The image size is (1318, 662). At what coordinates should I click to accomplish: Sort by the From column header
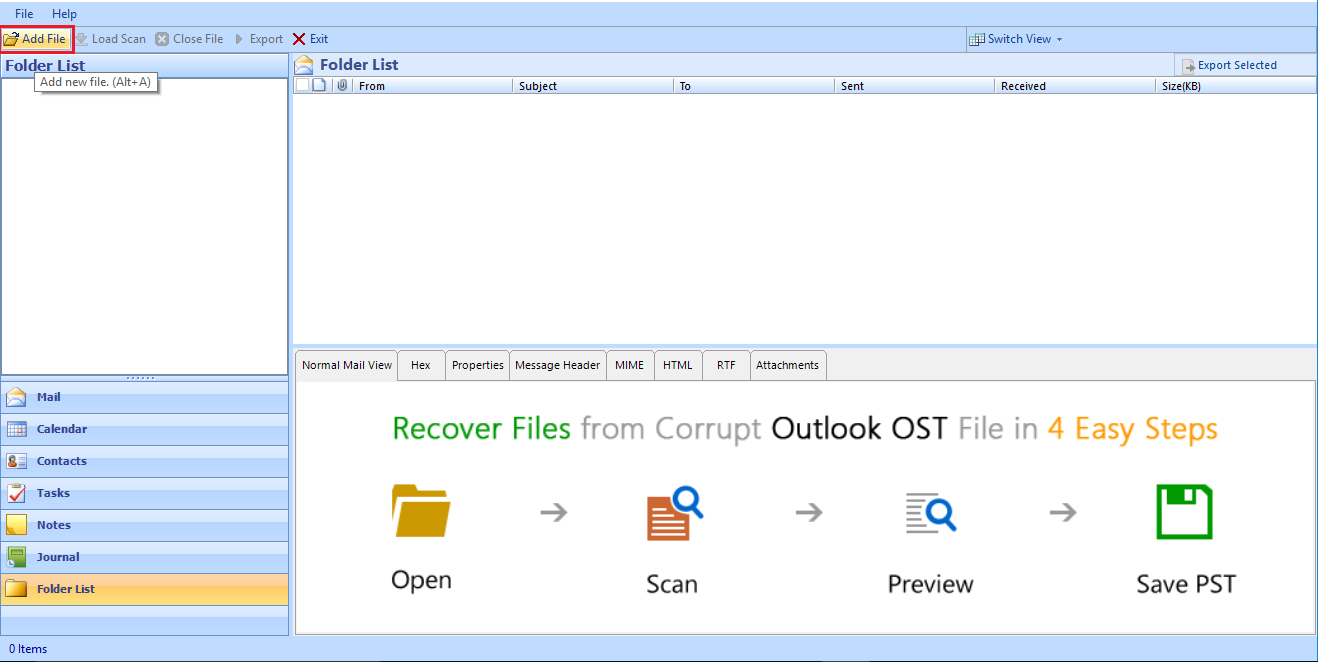[433, 86]
